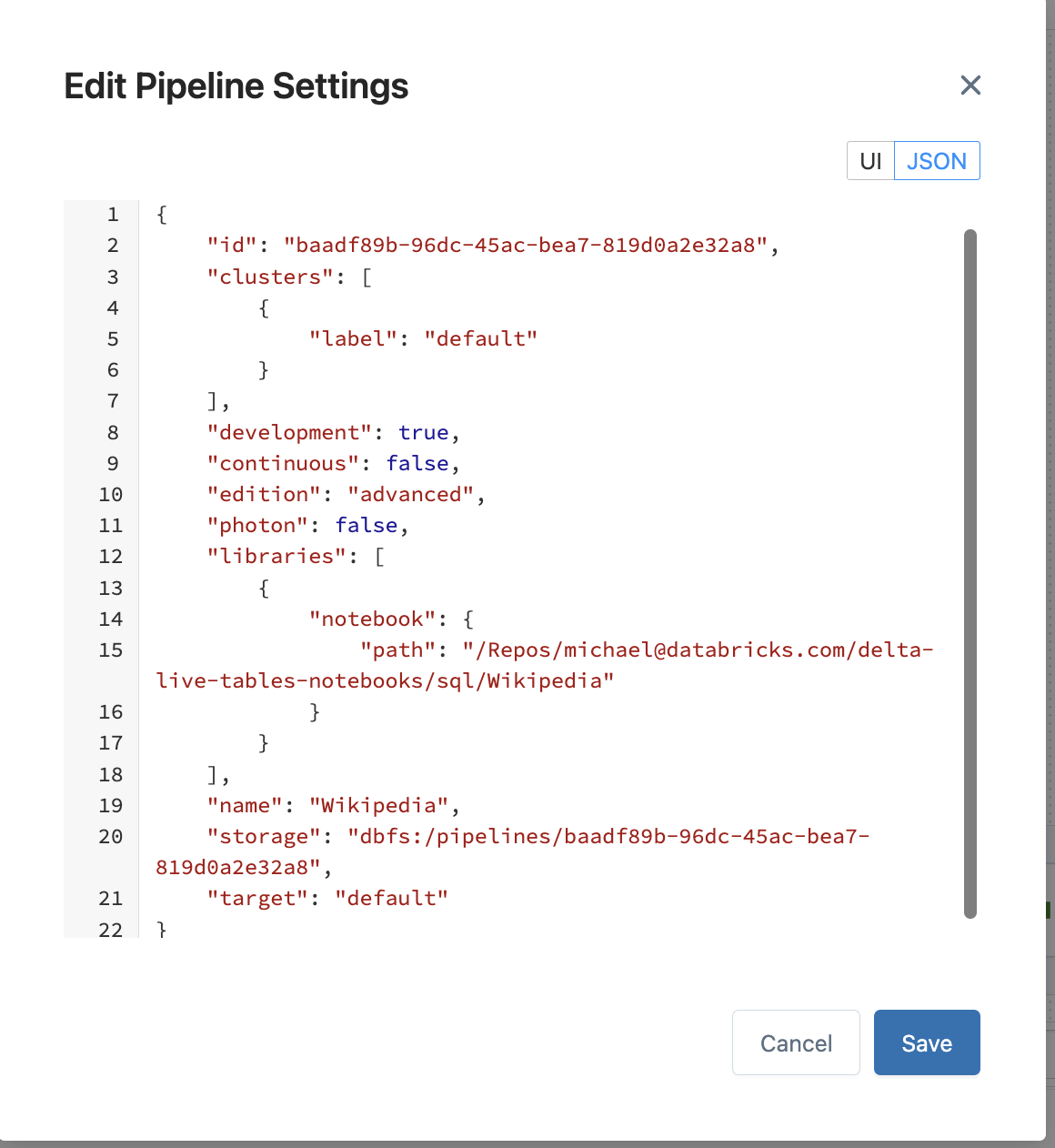Switch to the UI view tab
The image size is (1055, 1148).
870,161
